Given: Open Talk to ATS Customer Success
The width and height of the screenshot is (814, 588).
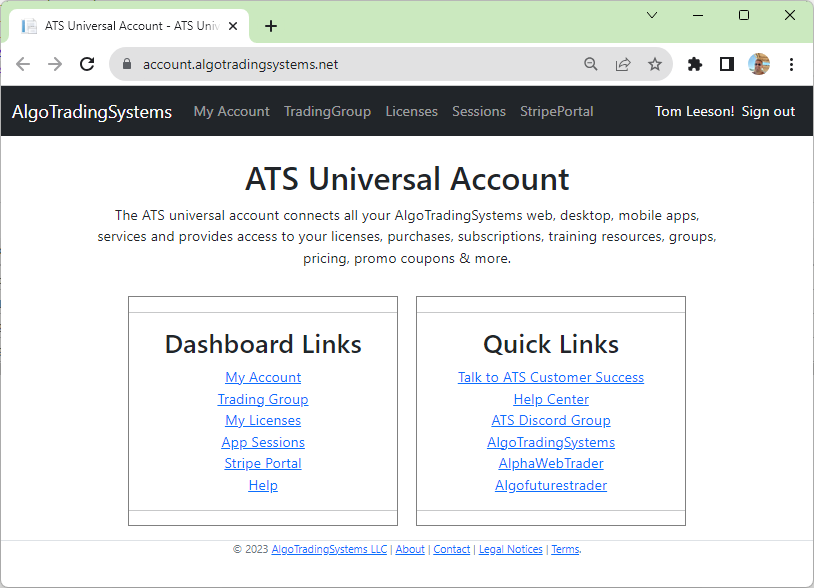Looking at the screenshot, I should (551, 377).
